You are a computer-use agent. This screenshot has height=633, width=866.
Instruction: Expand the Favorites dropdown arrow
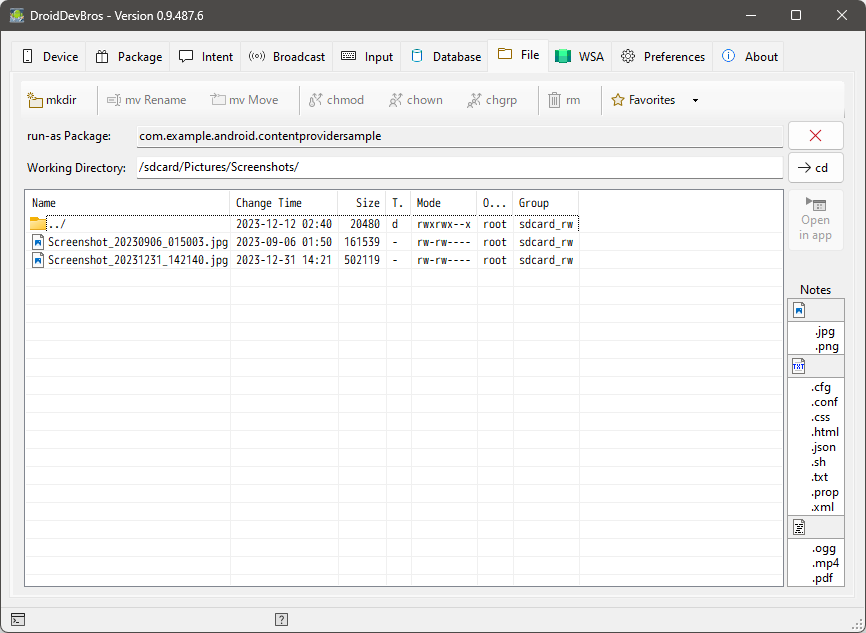(x=695, y=101)
